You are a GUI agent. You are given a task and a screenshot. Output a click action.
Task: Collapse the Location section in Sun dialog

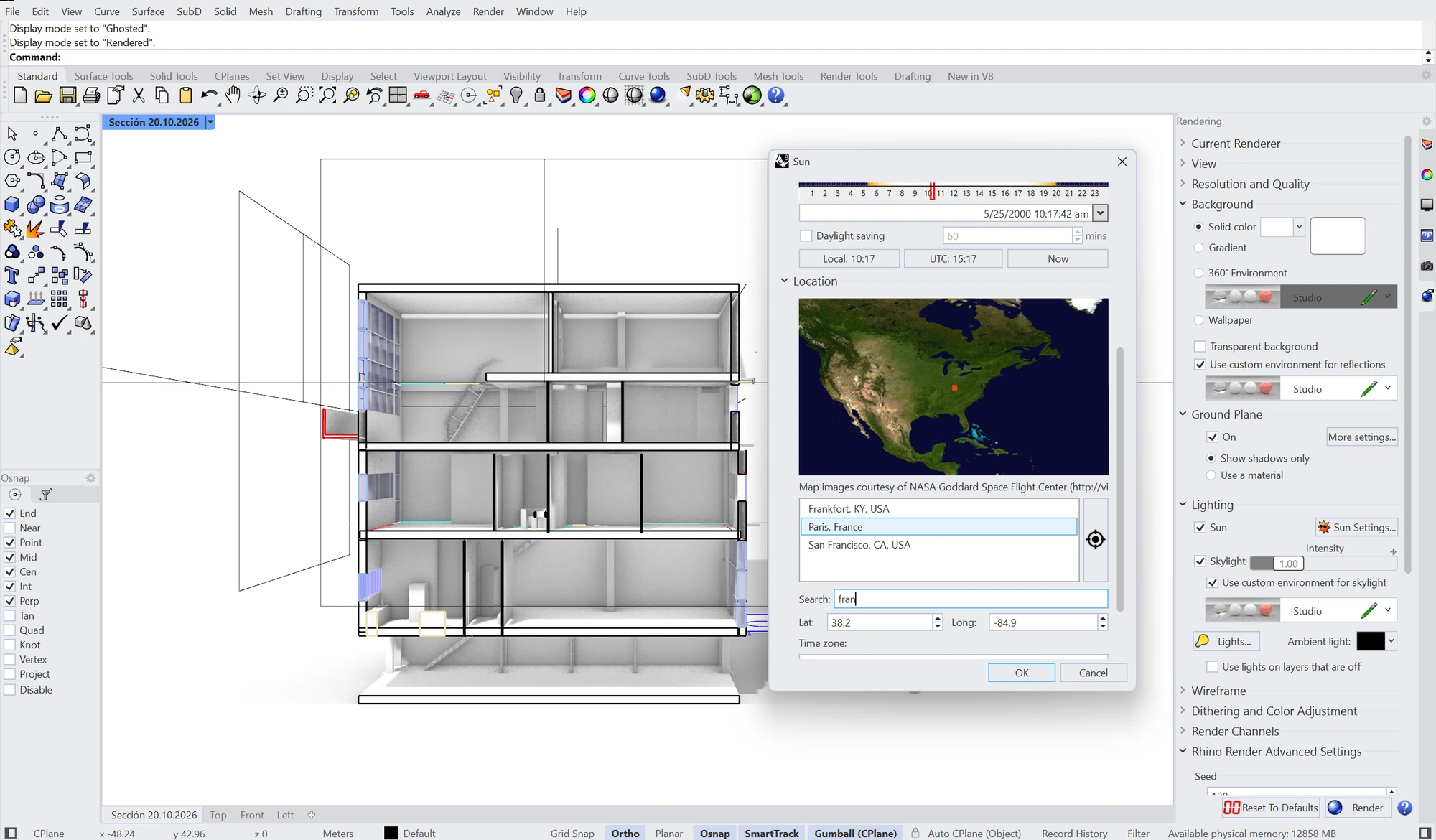(x=784, y=281)
